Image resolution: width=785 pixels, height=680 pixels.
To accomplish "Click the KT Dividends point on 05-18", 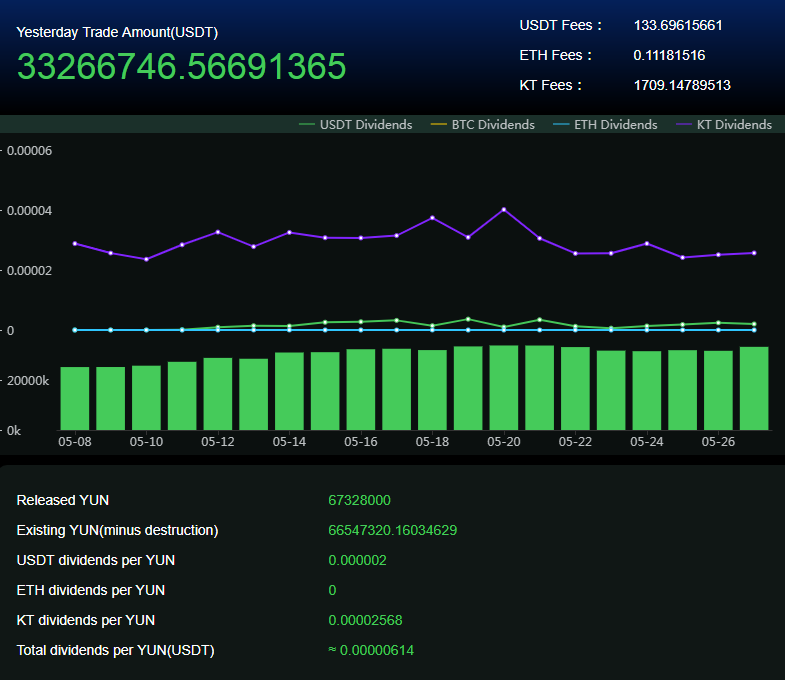I will click(432, 218).
